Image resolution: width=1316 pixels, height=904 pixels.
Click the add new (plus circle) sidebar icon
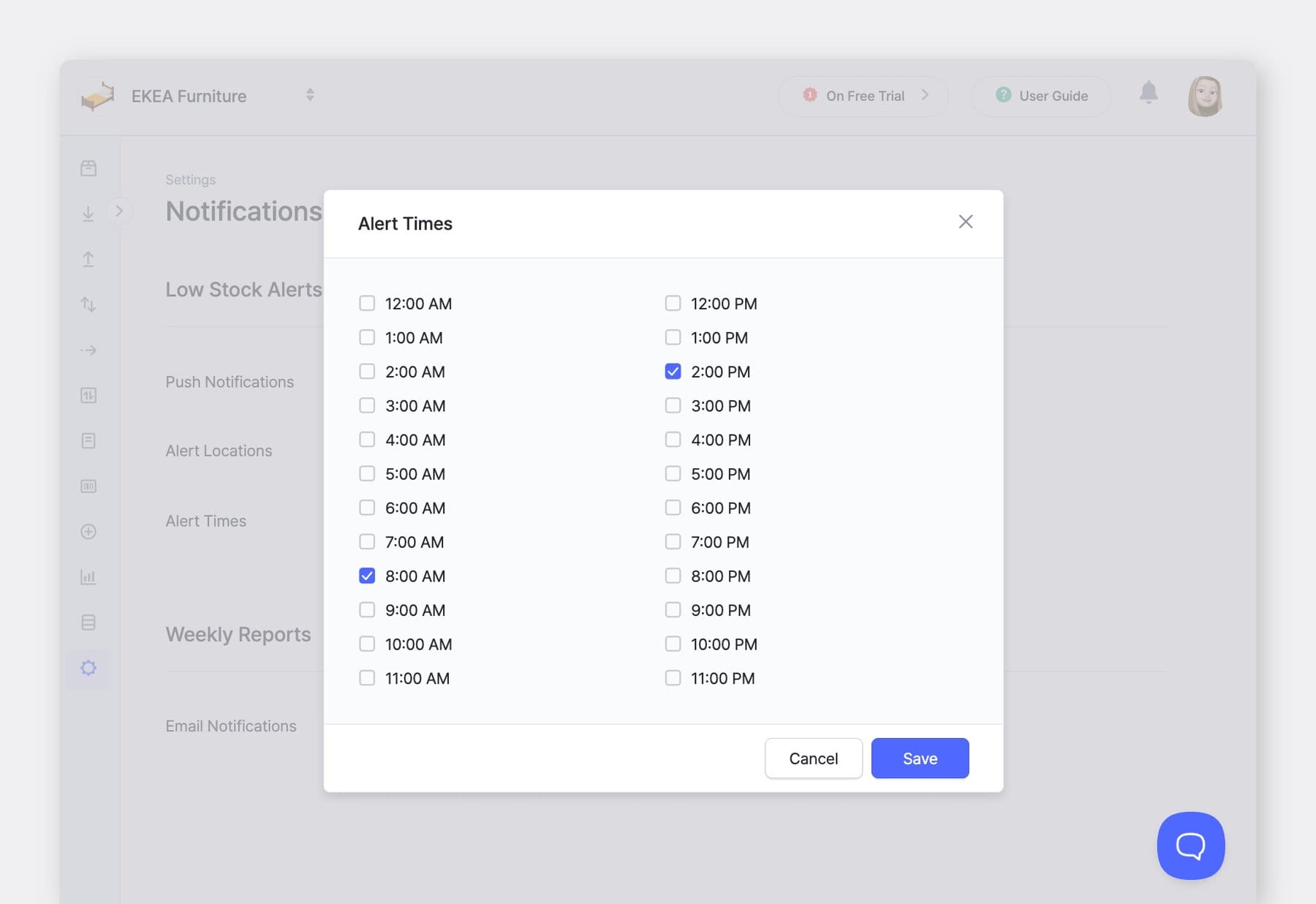88,531
